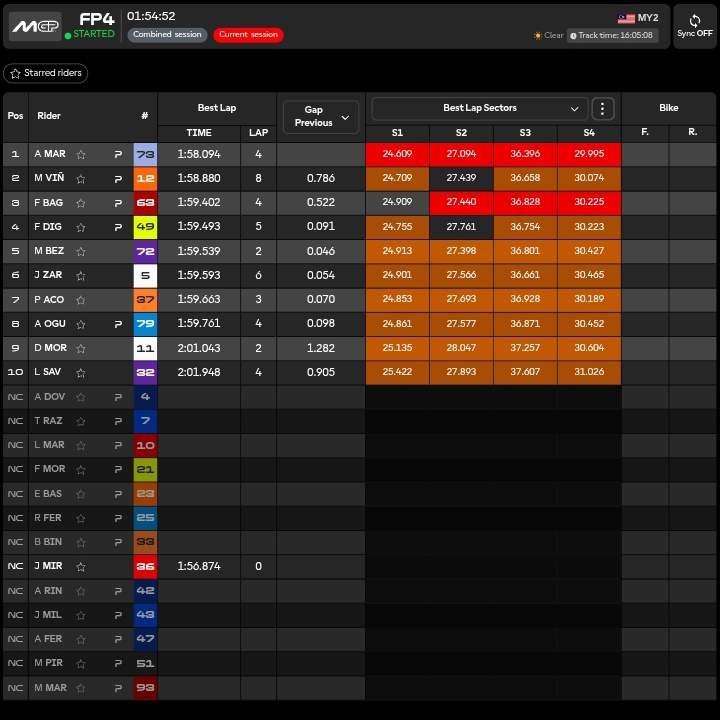Click the MotoGP logo icon

(35, 26)
